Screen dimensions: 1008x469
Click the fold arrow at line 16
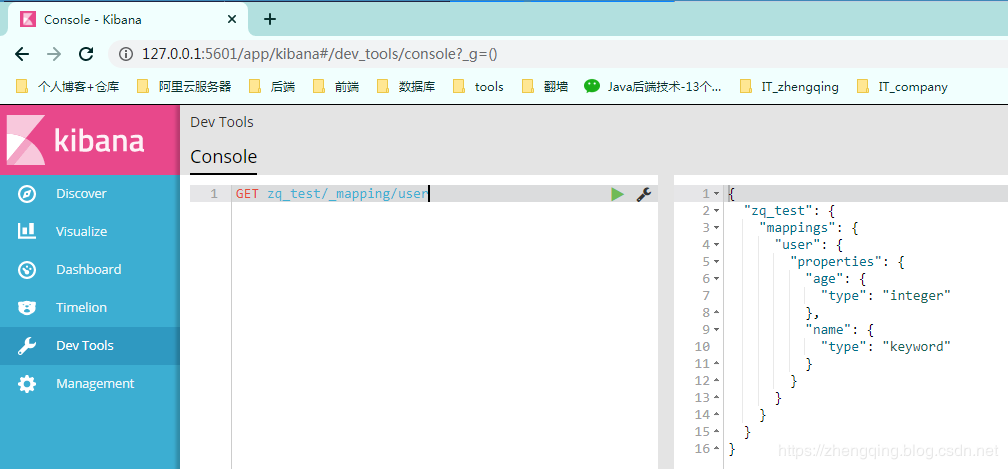tap(717, 448)
